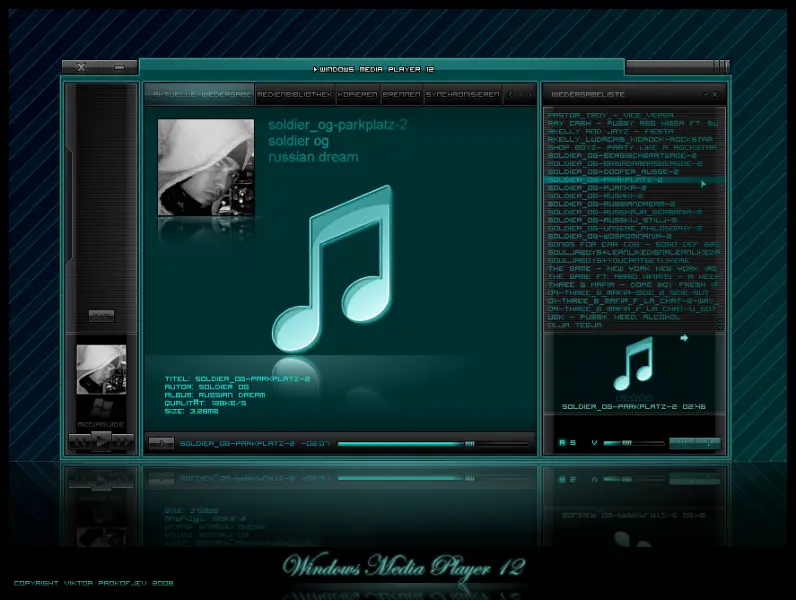Click the small album art in left sidebar
Viewport: 796px width, 600px height.
pos(102,369)
